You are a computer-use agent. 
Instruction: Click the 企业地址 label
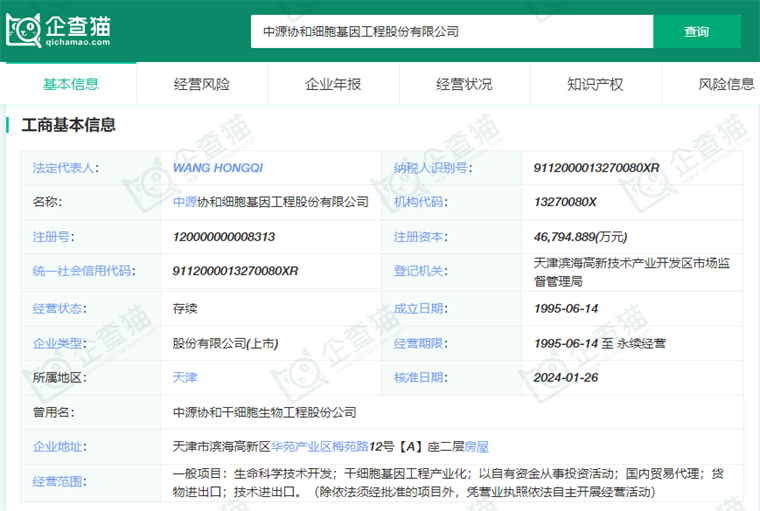tap(59, 446)
